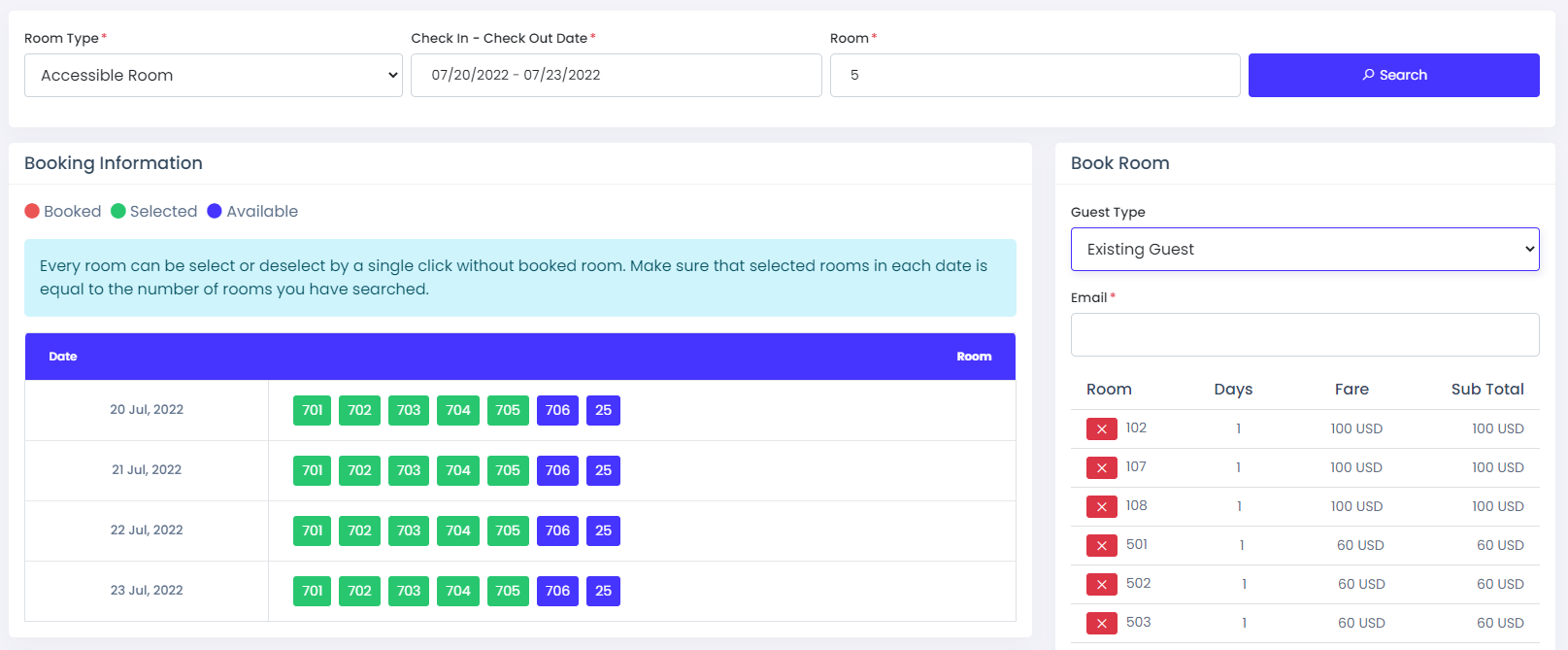Toggle room 704 on 22 Jul

[x=458, y=530]
